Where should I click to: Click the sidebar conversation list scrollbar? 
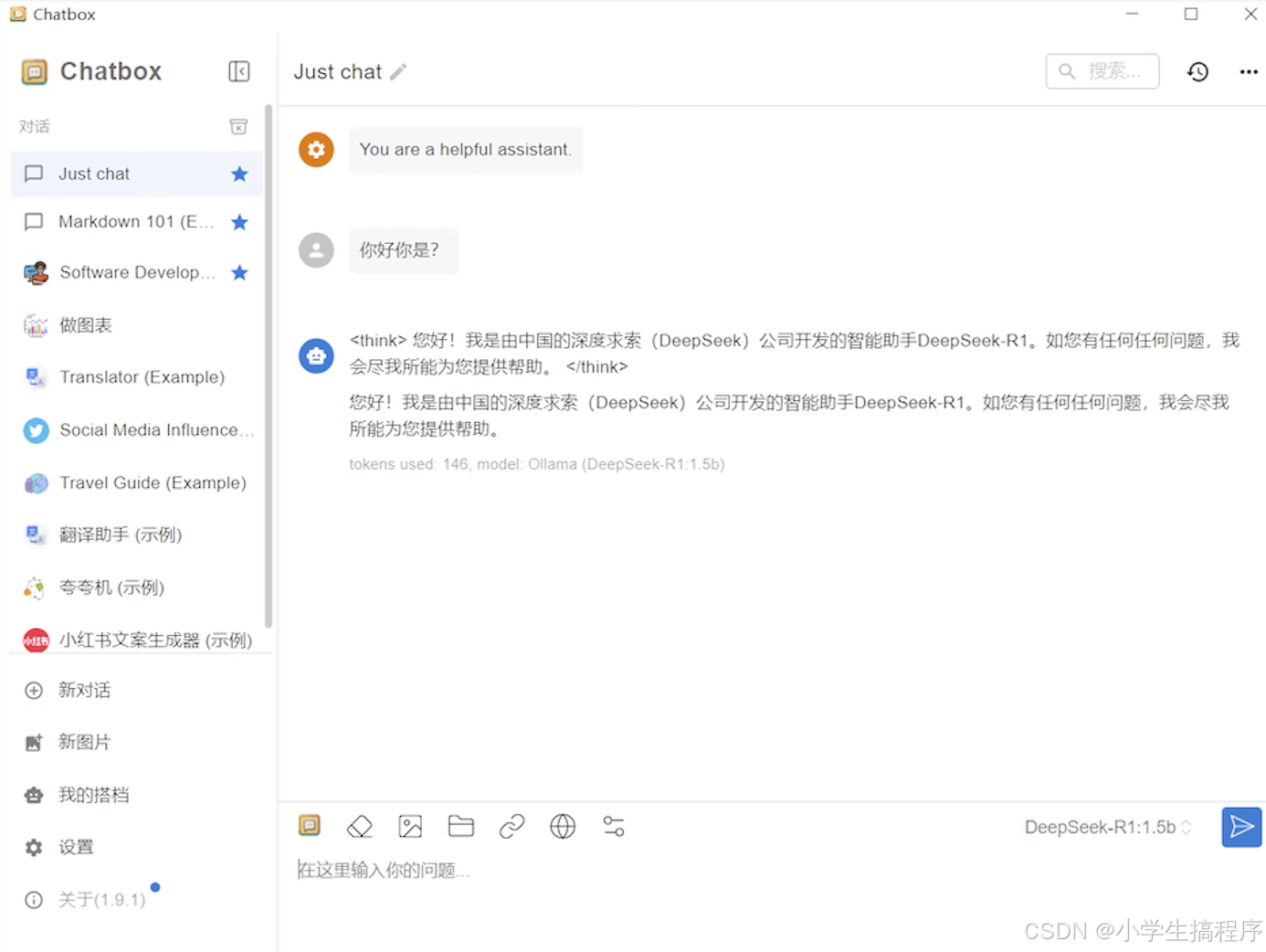coord(269,365)
